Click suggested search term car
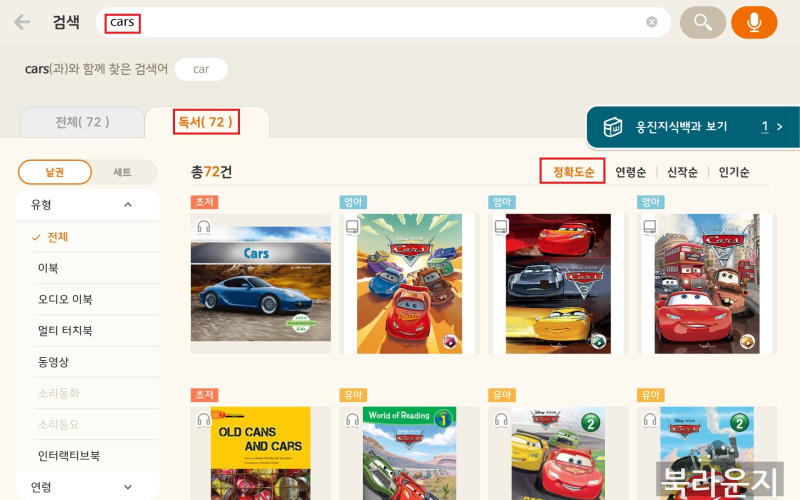This screenshot has height=500, width=800. [x=201, y=69]
